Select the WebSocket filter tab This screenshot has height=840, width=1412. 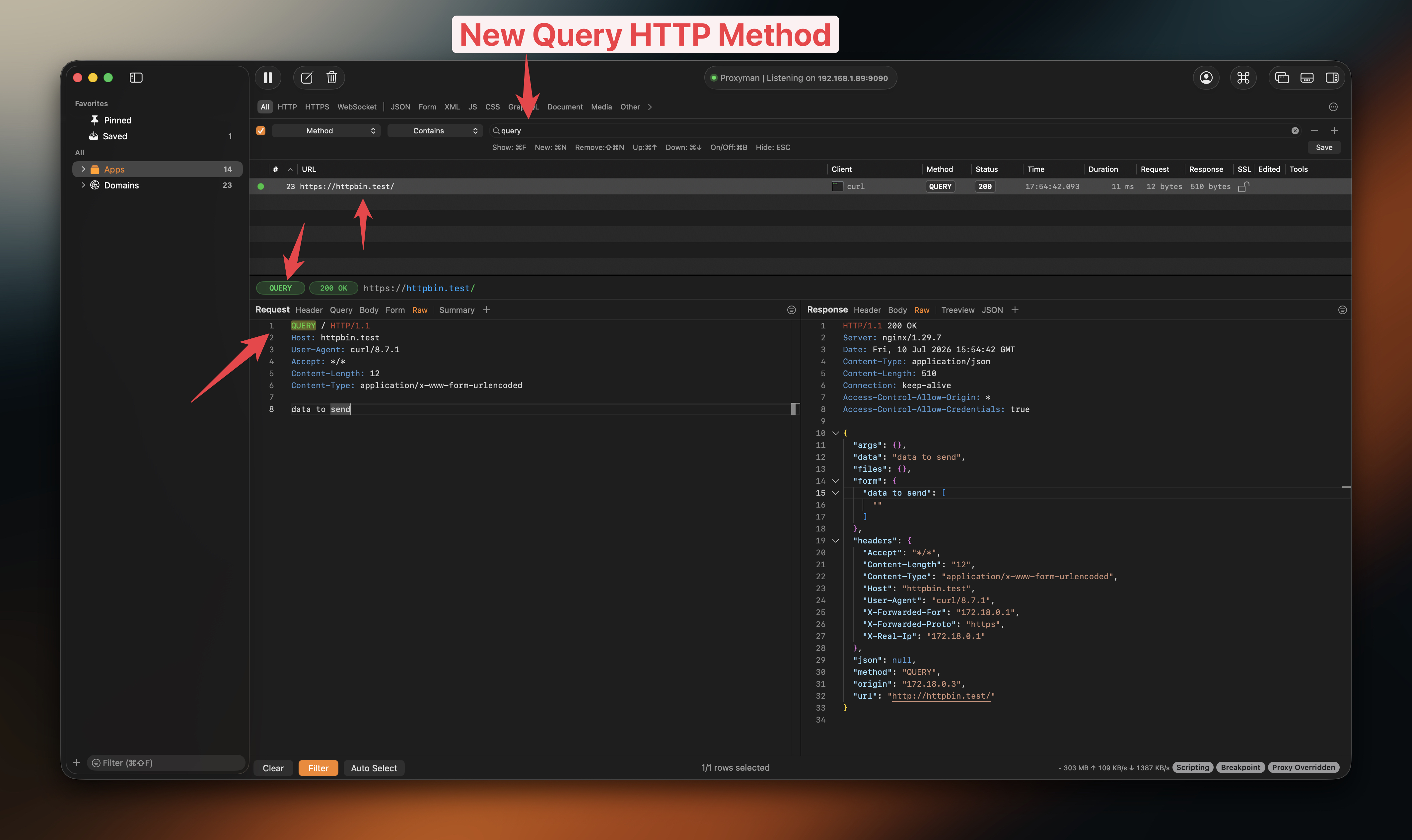point(357,107)
